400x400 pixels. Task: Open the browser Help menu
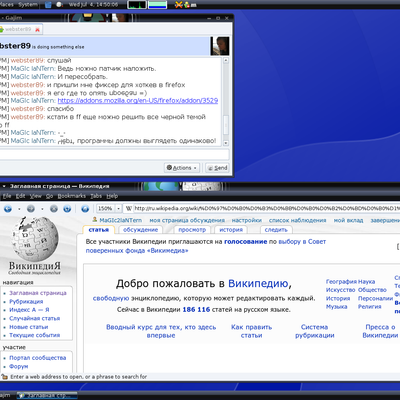[x=112, y=196]
